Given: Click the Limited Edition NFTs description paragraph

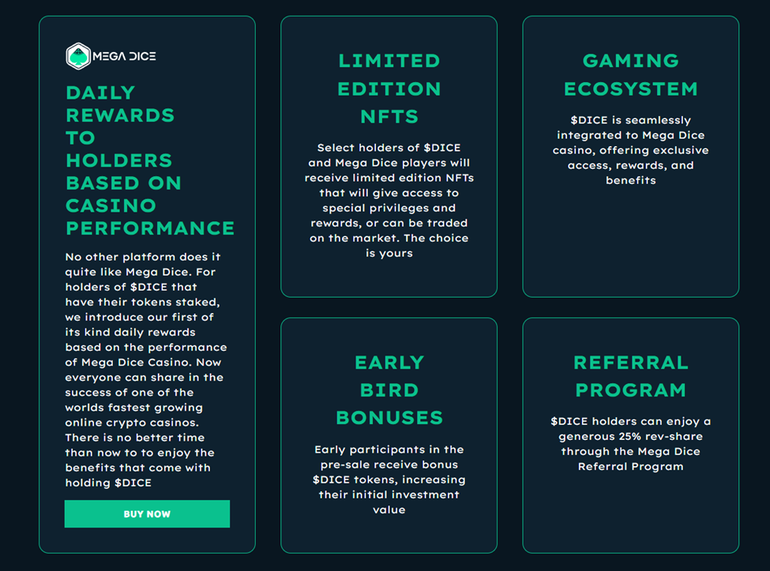Looking at the screenshot, I should tap(389, 200).
